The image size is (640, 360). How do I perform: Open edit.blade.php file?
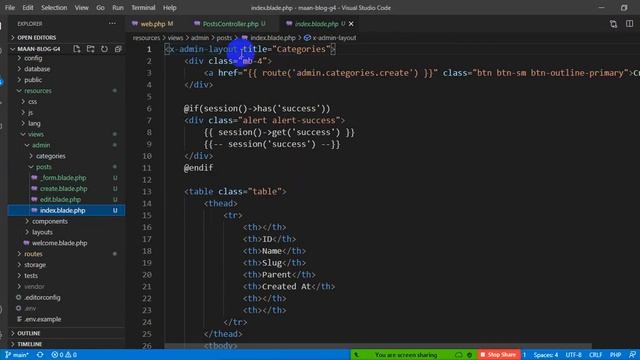tap(60, 200)
